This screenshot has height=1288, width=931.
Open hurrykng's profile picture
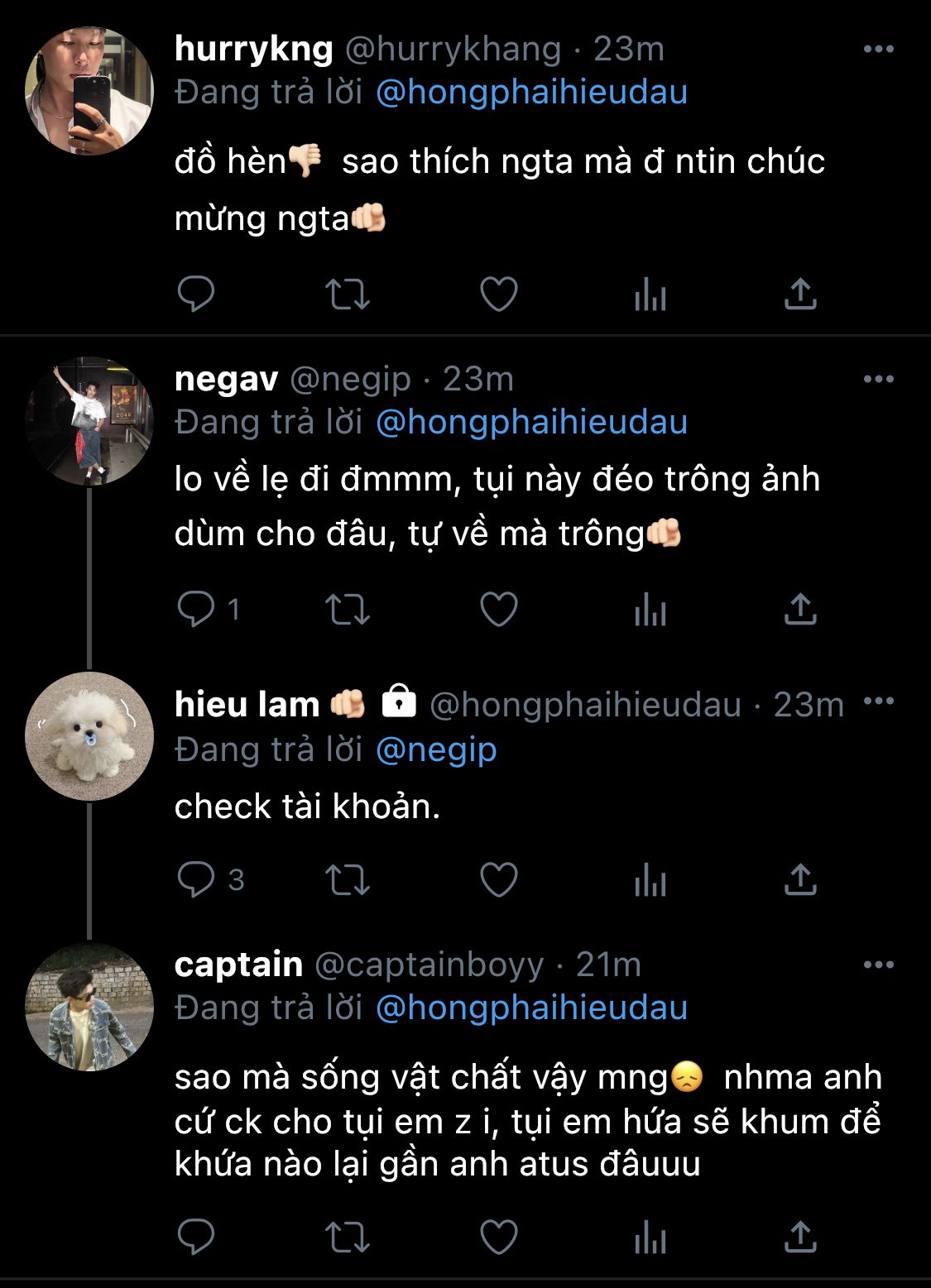pyautogui.click(x=89, y=91)
